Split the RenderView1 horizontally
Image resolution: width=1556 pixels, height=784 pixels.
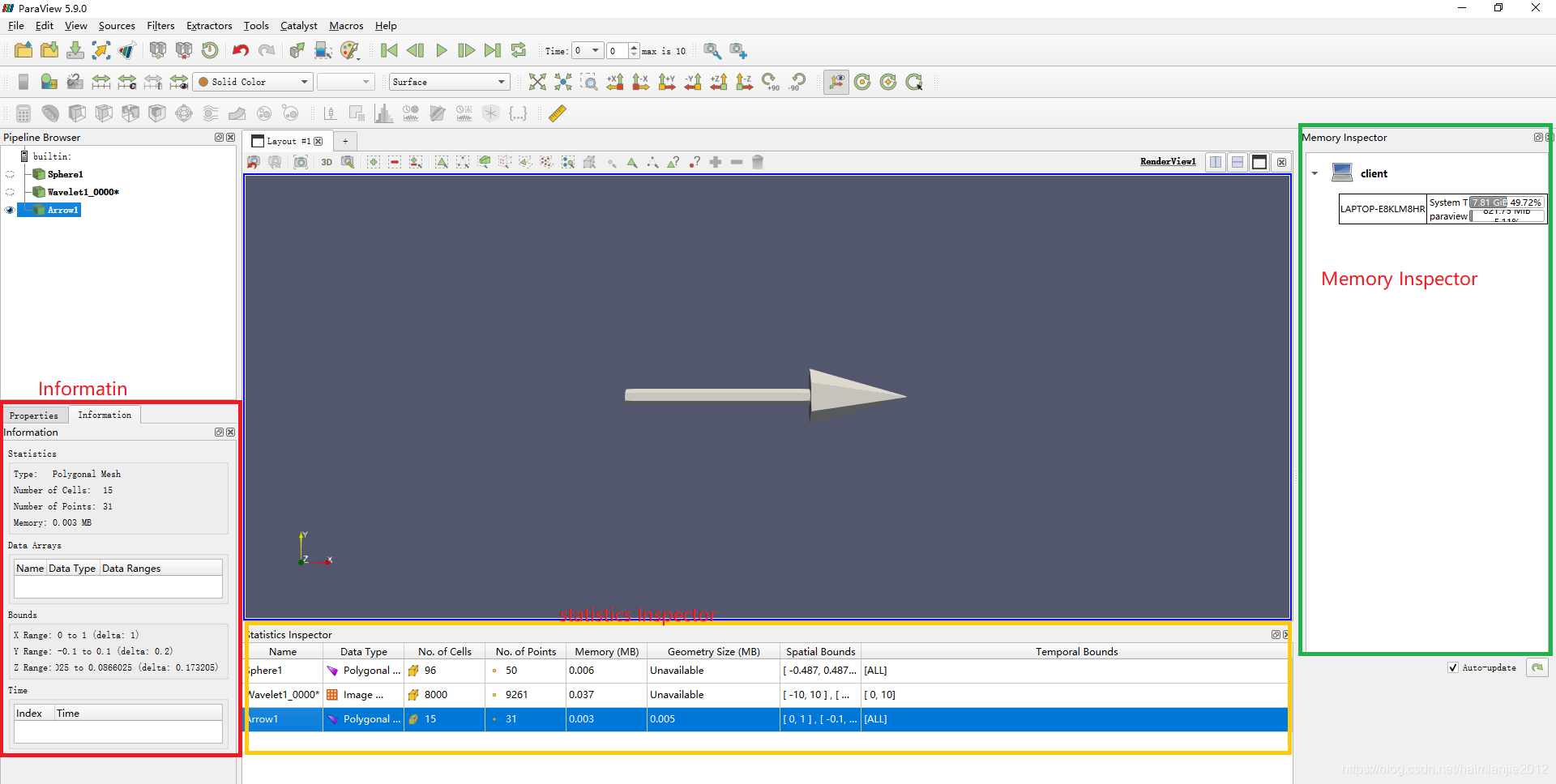pyautogui.click(x=1216, y=162)
